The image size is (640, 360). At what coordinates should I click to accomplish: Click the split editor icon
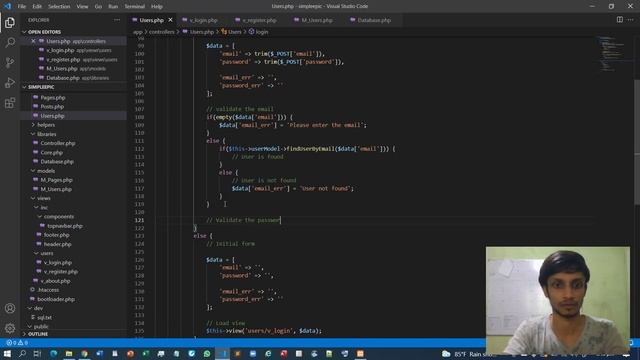tap(620, 20)
